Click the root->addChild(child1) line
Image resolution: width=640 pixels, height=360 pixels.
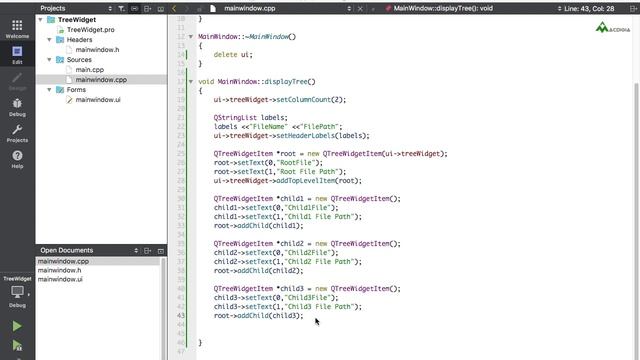pyautogui.click(x=259, y=226)
